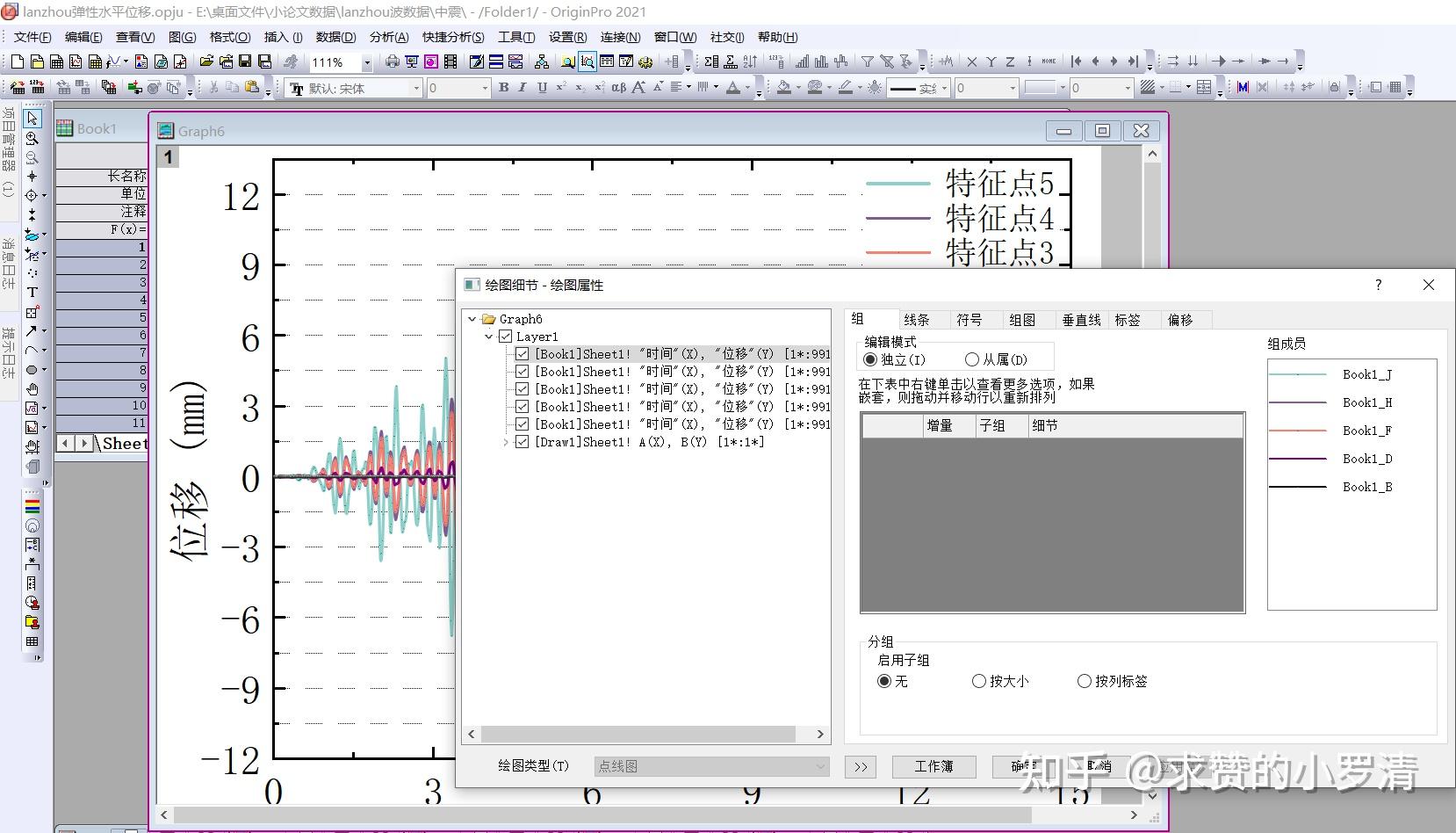This screenshot has height=833, width=1456.
Task: Open the font name dropdown 默认: 宋体
Action: pos(417,88)
